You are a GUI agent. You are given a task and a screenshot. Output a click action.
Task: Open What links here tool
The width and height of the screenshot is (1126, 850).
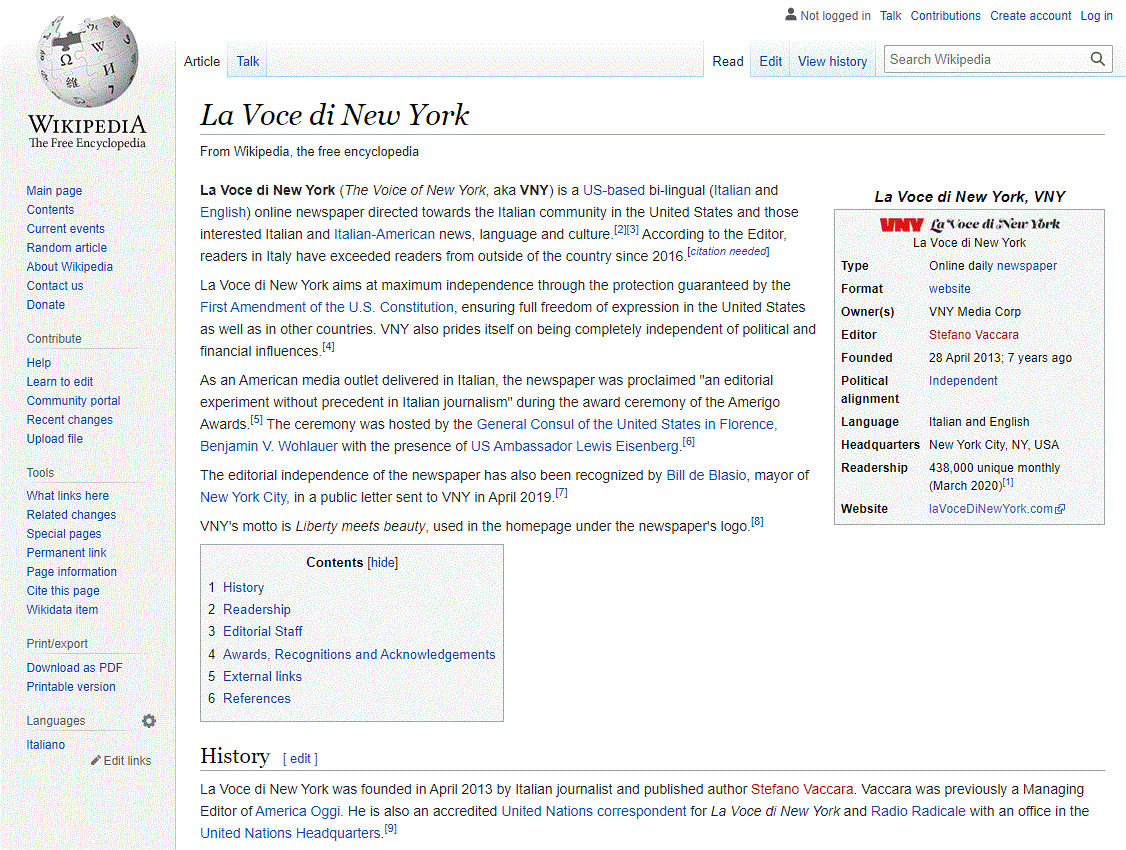point(68,496)
